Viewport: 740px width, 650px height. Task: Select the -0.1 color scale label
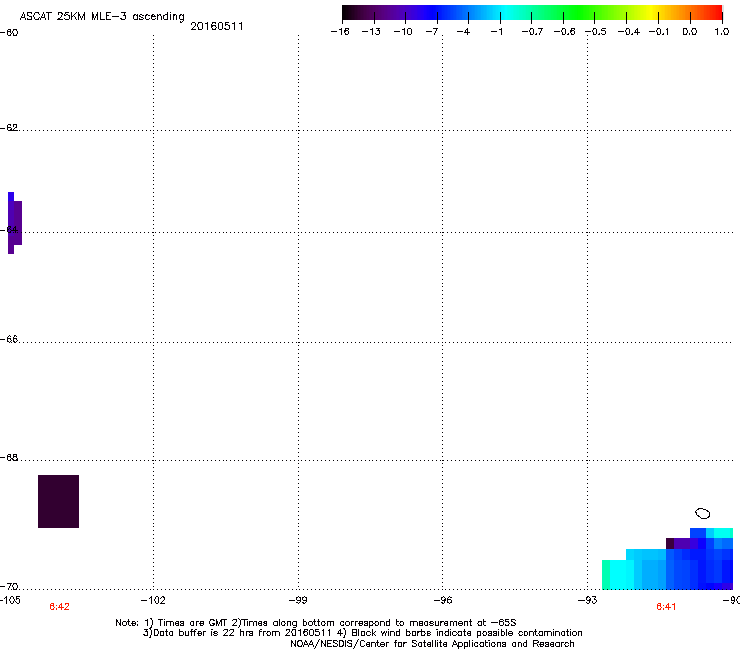tap(659, 32)
